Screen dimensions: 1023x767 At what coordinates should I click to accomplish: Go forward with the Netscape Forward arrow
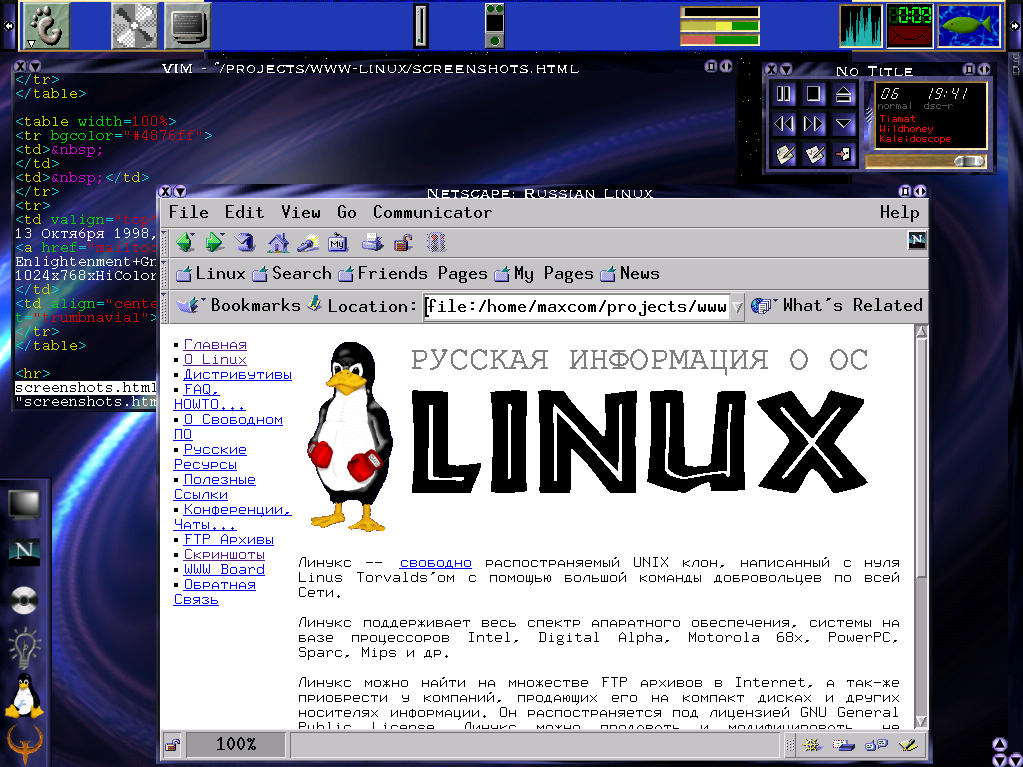pos(215,243)
